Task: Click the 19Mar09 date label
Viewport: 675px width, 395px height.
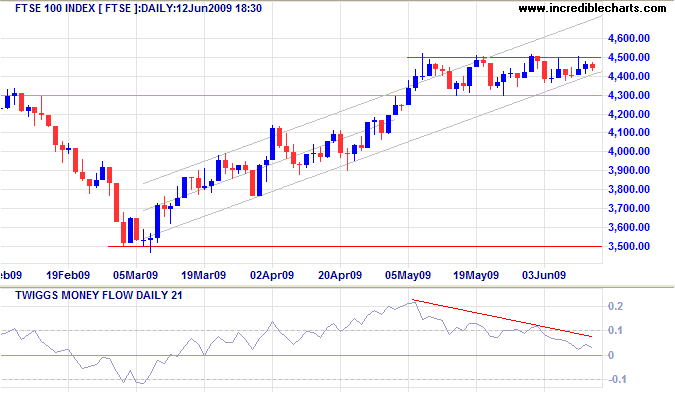Action: click(204, 275)
